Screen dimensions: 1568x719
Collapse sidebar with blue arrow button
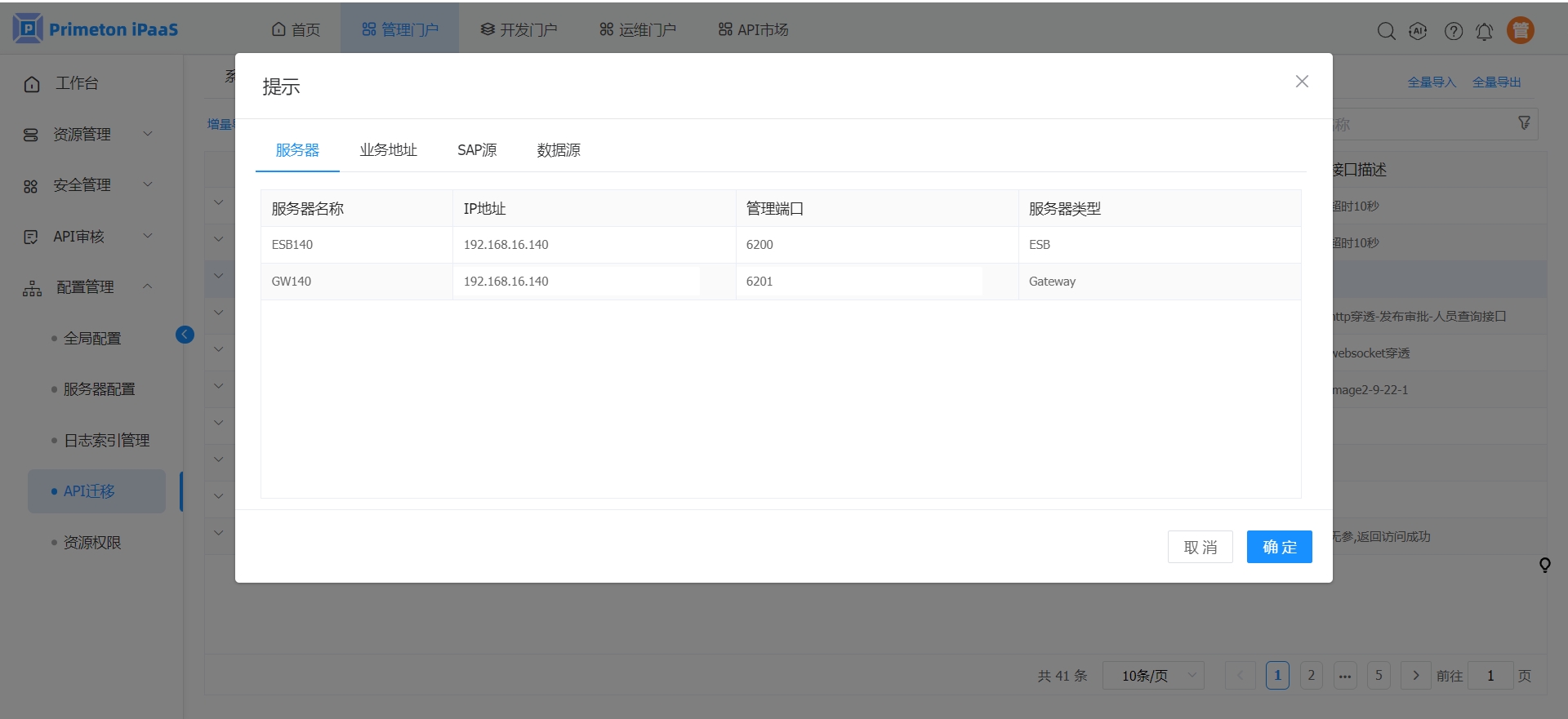click(x=185, y=335)
